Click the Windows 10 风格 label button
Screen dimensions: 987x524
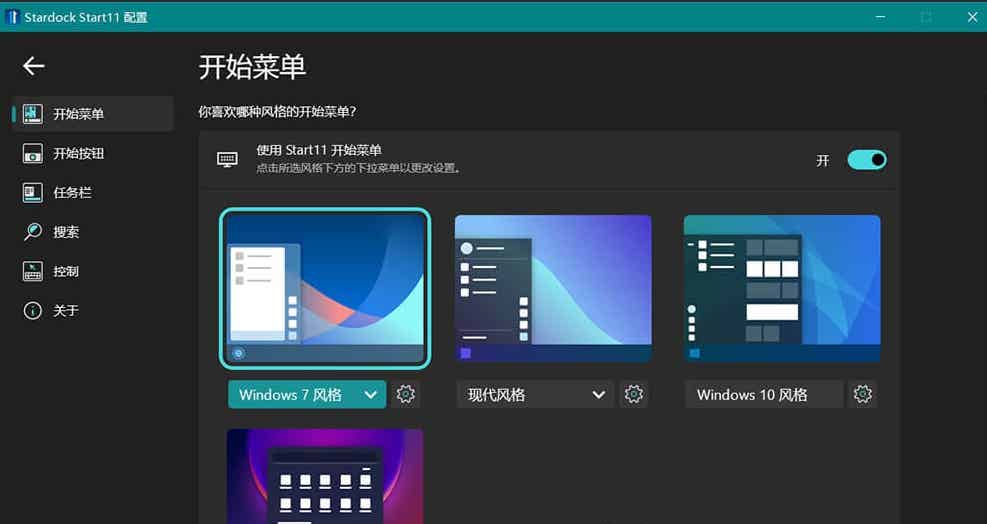[x=764, y=394]
